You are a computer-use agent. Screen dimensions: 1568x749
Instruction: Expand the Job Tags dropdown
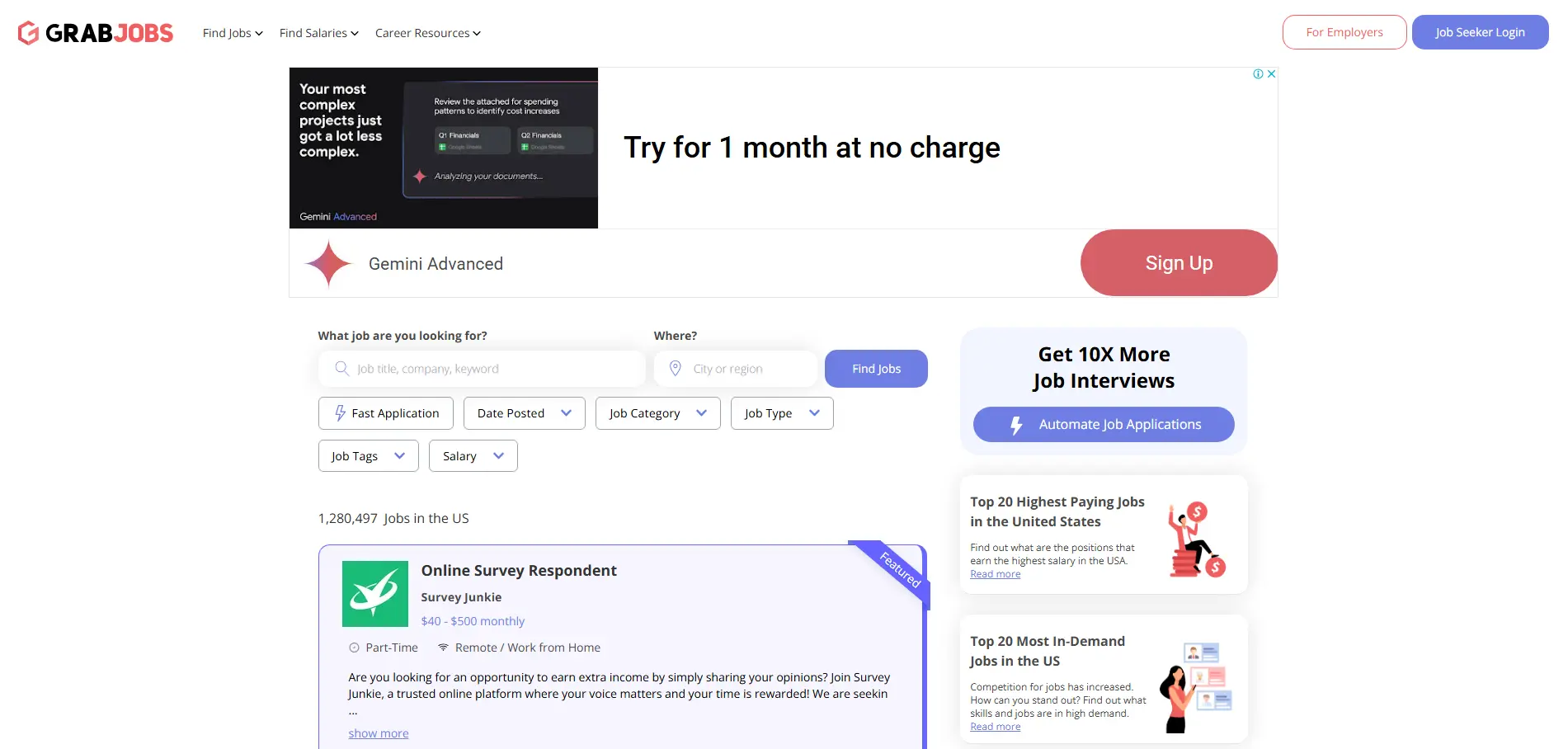pyautogui.click(x=369, y=456)
